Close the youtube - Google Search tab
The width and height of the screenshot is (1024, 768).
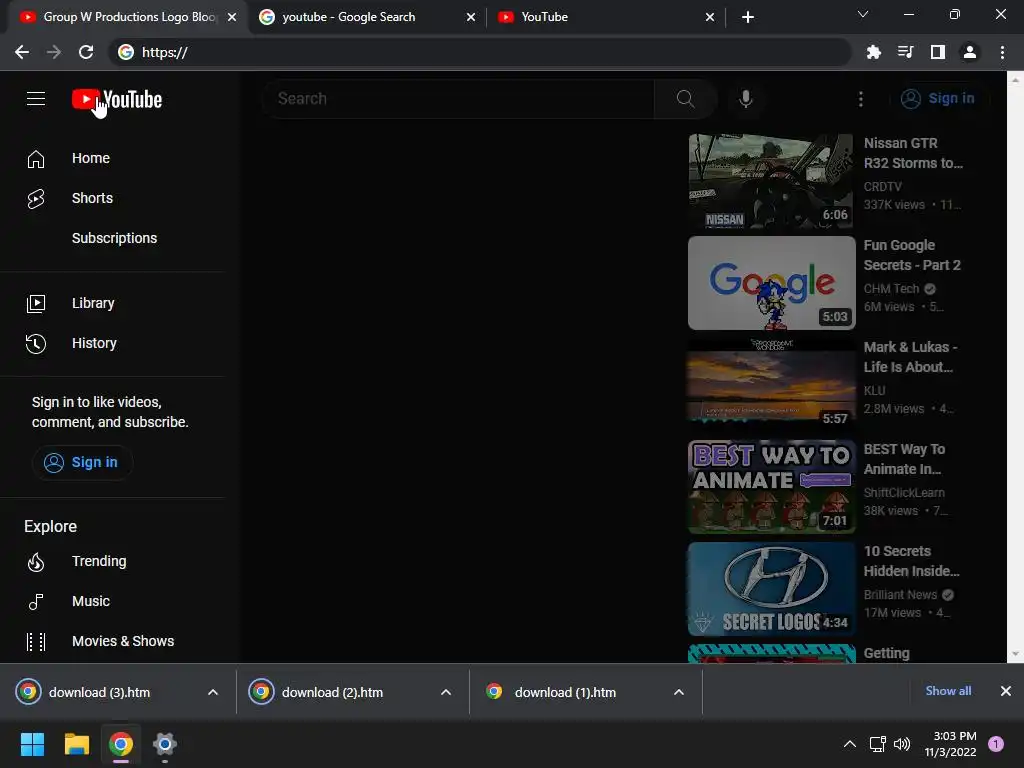click(x=471, y=17)
